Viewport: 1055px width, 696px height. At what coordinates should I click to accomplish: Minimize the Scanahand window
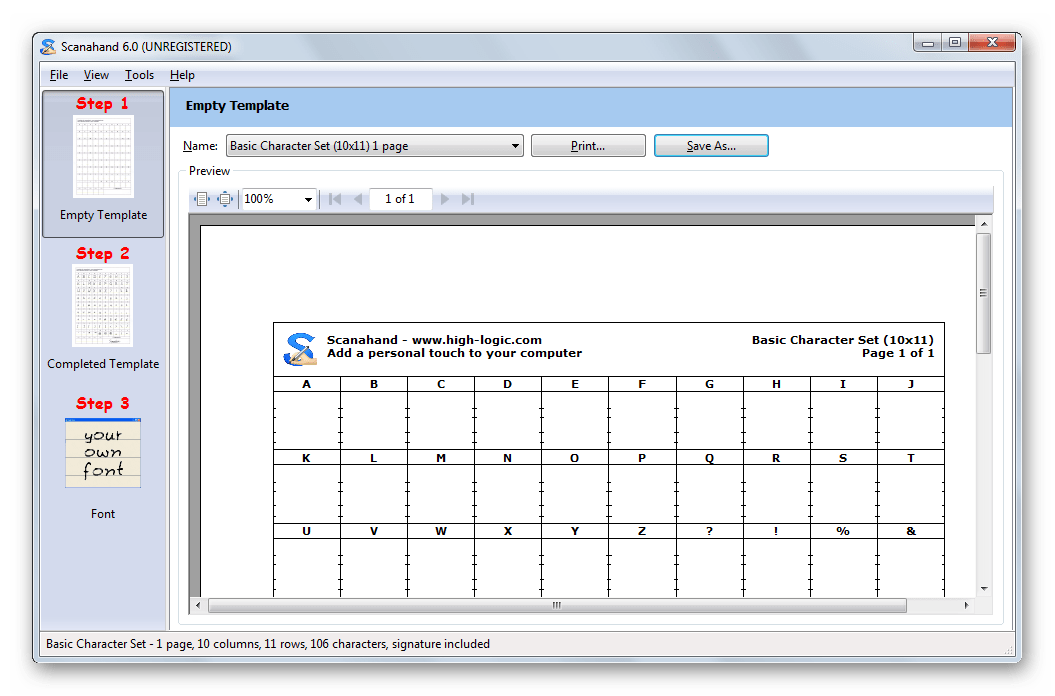click(x=928, y=43)
